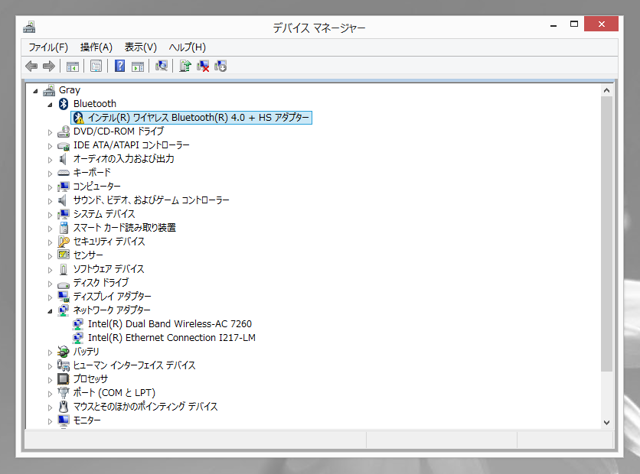
Task: Open the 操作(A) menu
Action: click(96, 47)
